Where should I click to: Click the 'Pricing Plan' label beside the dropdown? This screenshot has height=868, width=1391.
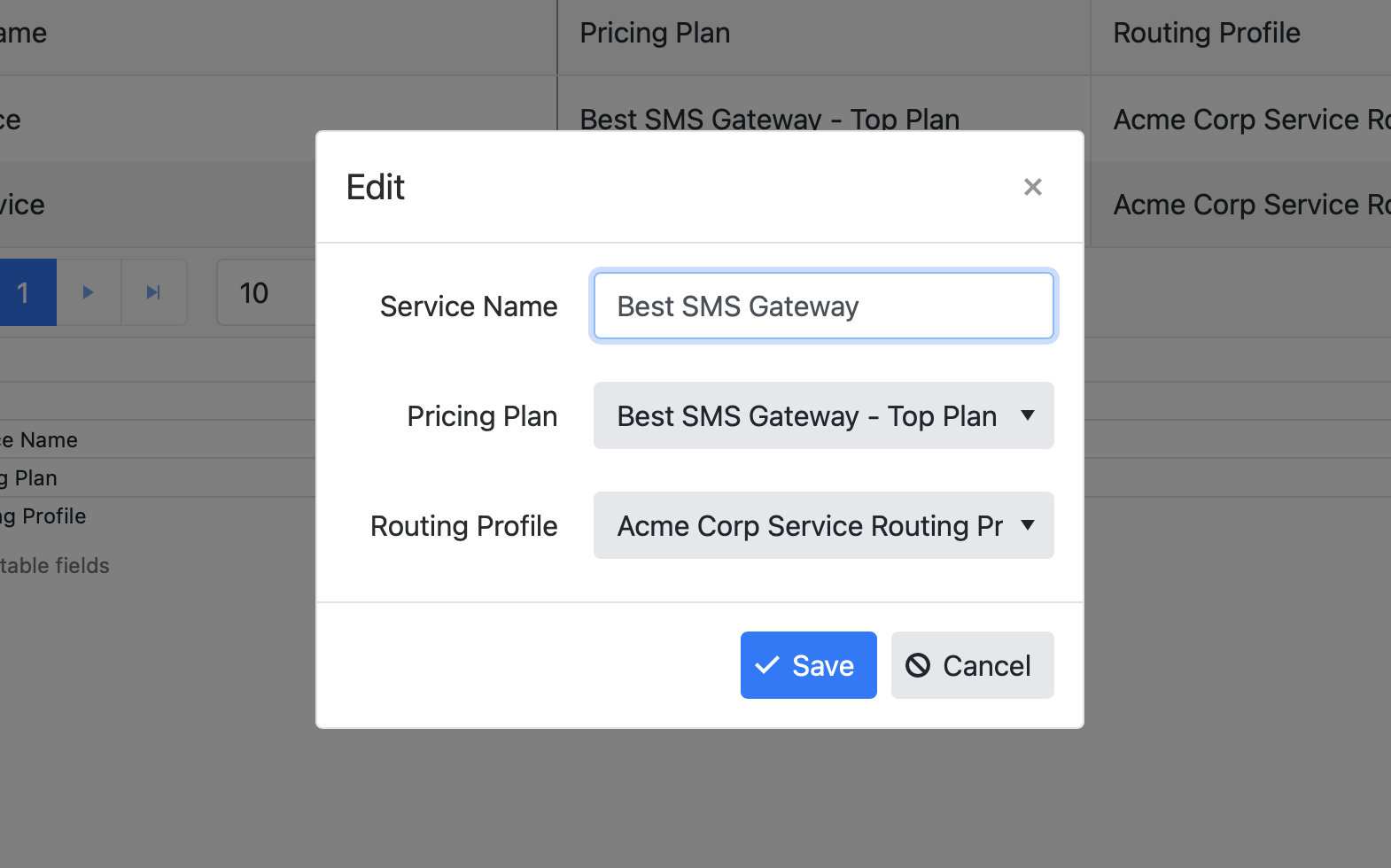[x=482, y=416]
